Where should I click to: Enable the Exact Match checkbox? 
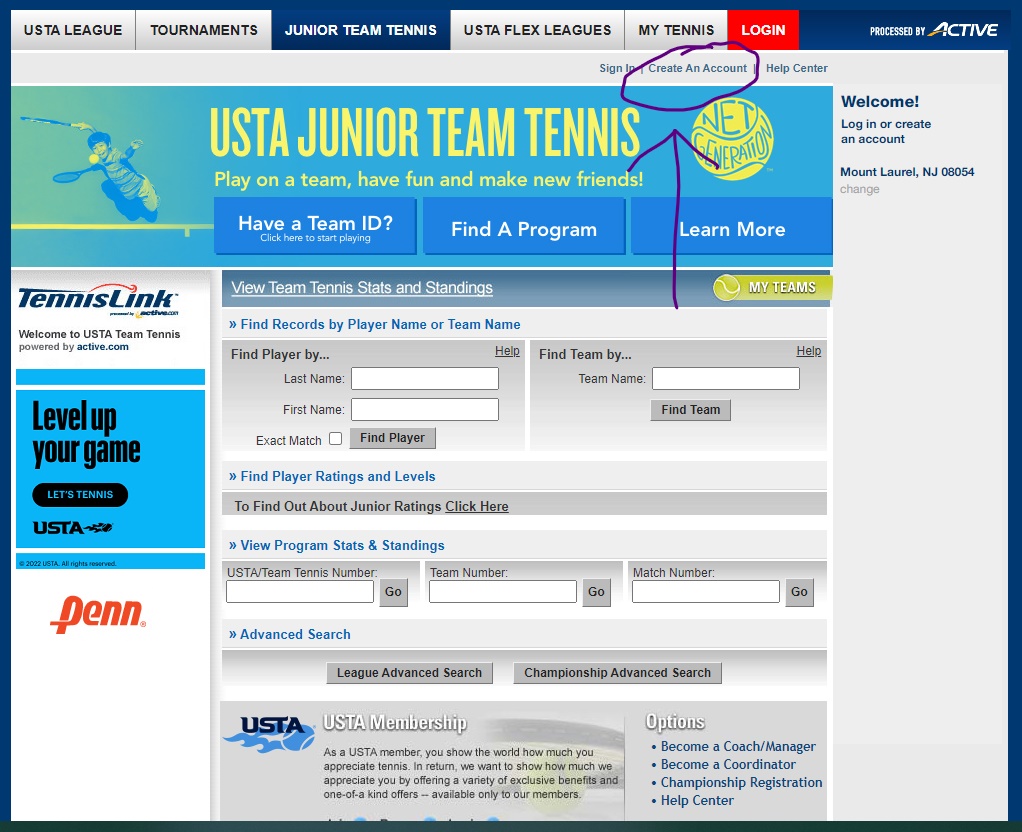(336, 439)
